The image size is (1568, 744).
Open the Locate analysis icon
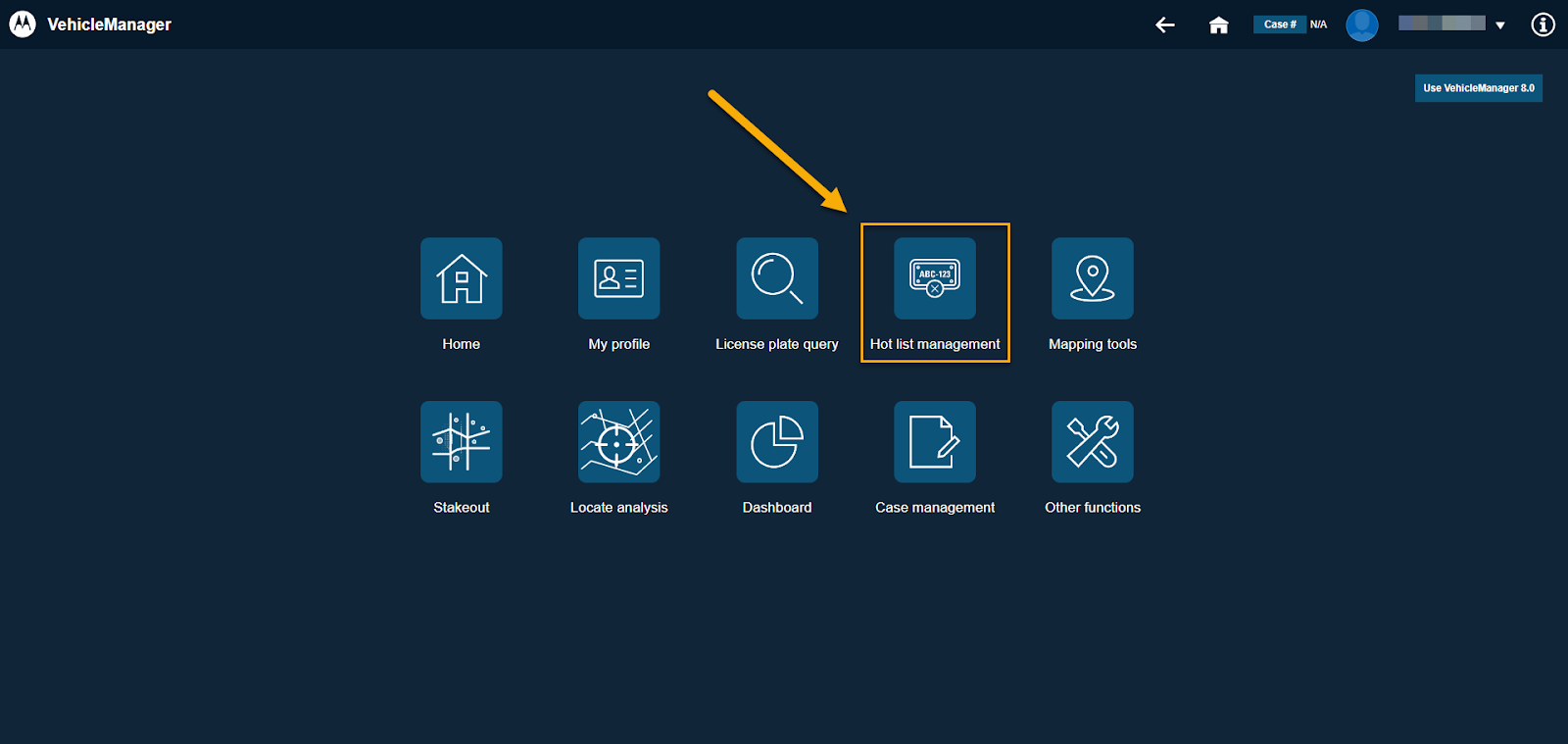[619, 442]
